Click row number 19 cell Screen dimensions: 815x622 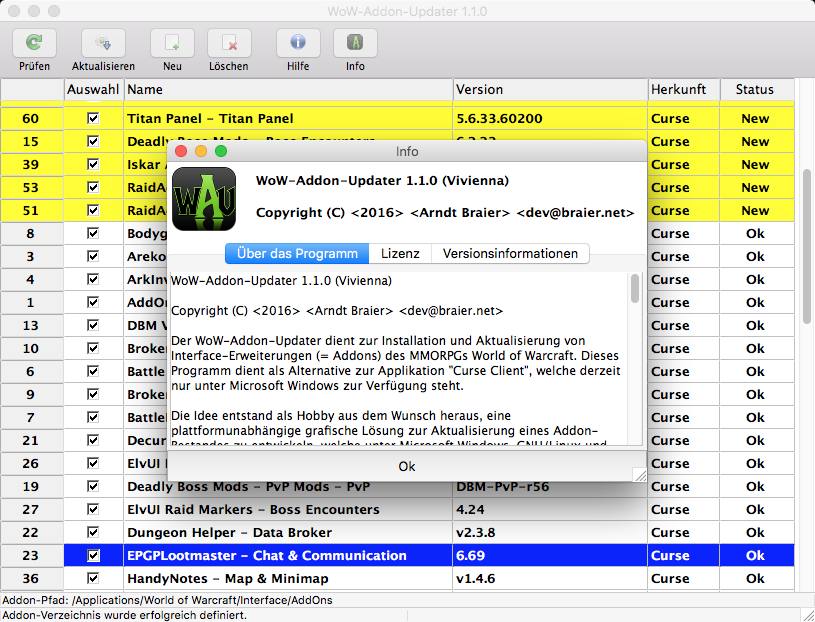click(x=31, y=486)
